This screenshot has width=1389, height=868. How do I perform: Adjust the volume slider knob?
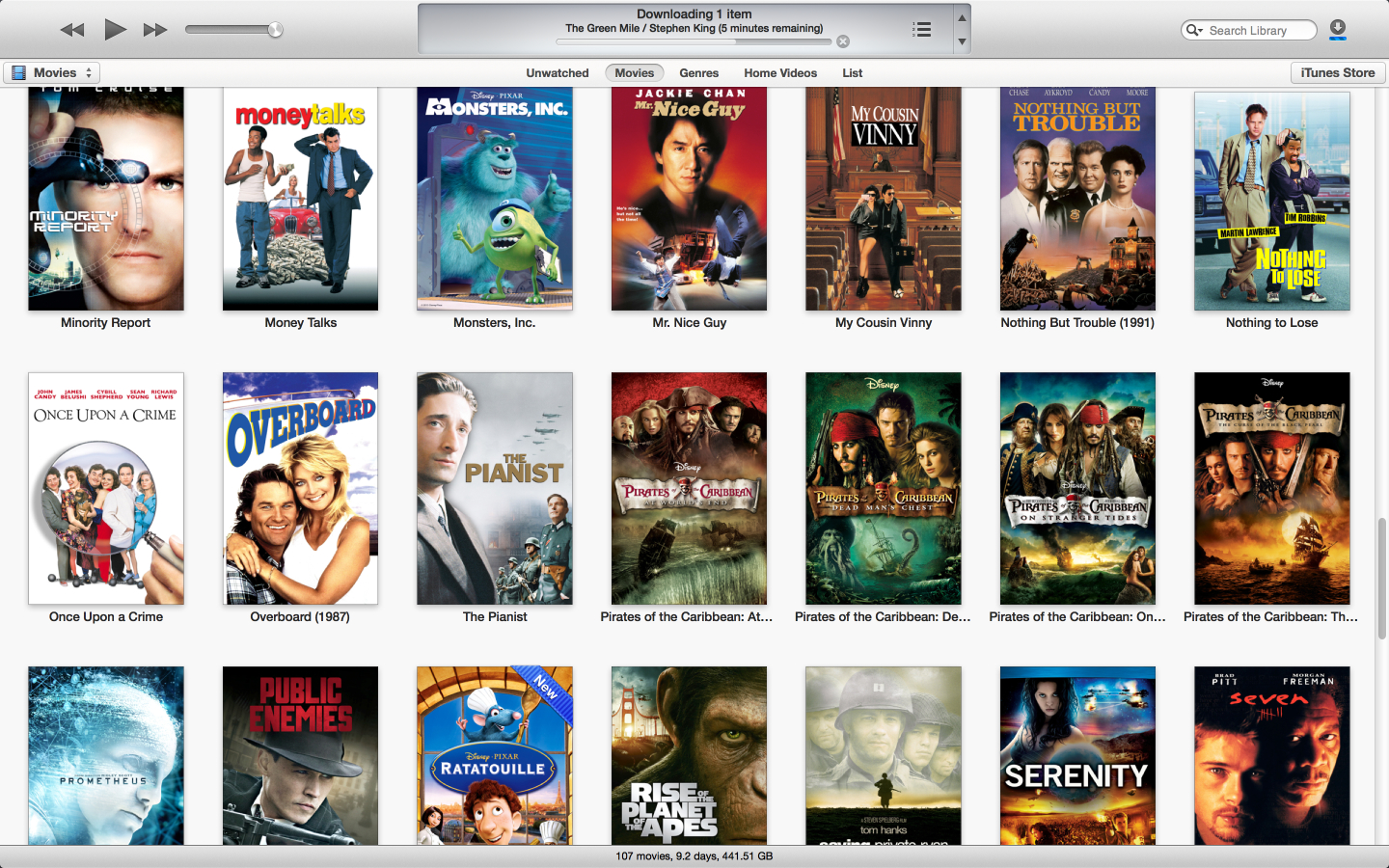[275, 30]
